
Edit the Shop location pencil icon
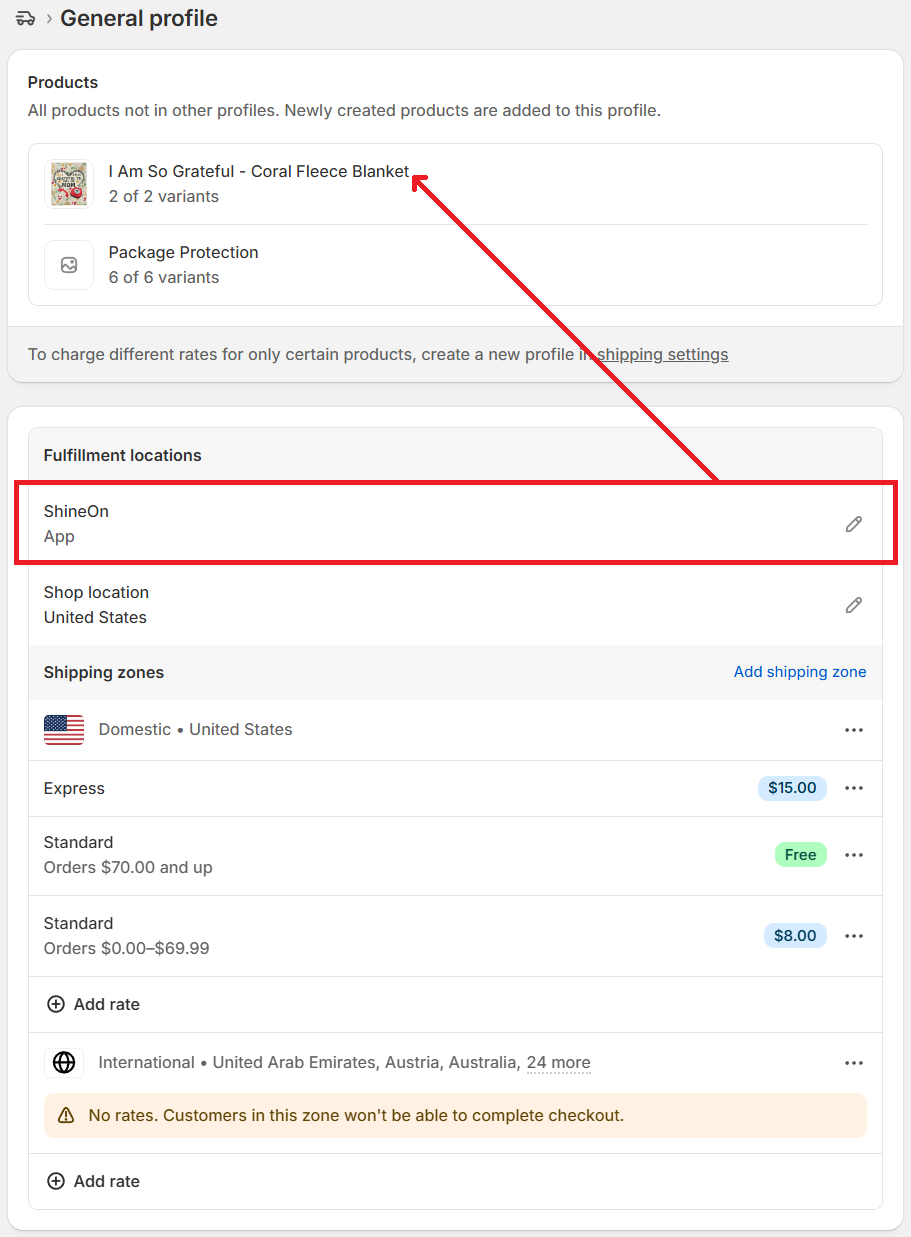pyautogui.click(x=853, y=605)
